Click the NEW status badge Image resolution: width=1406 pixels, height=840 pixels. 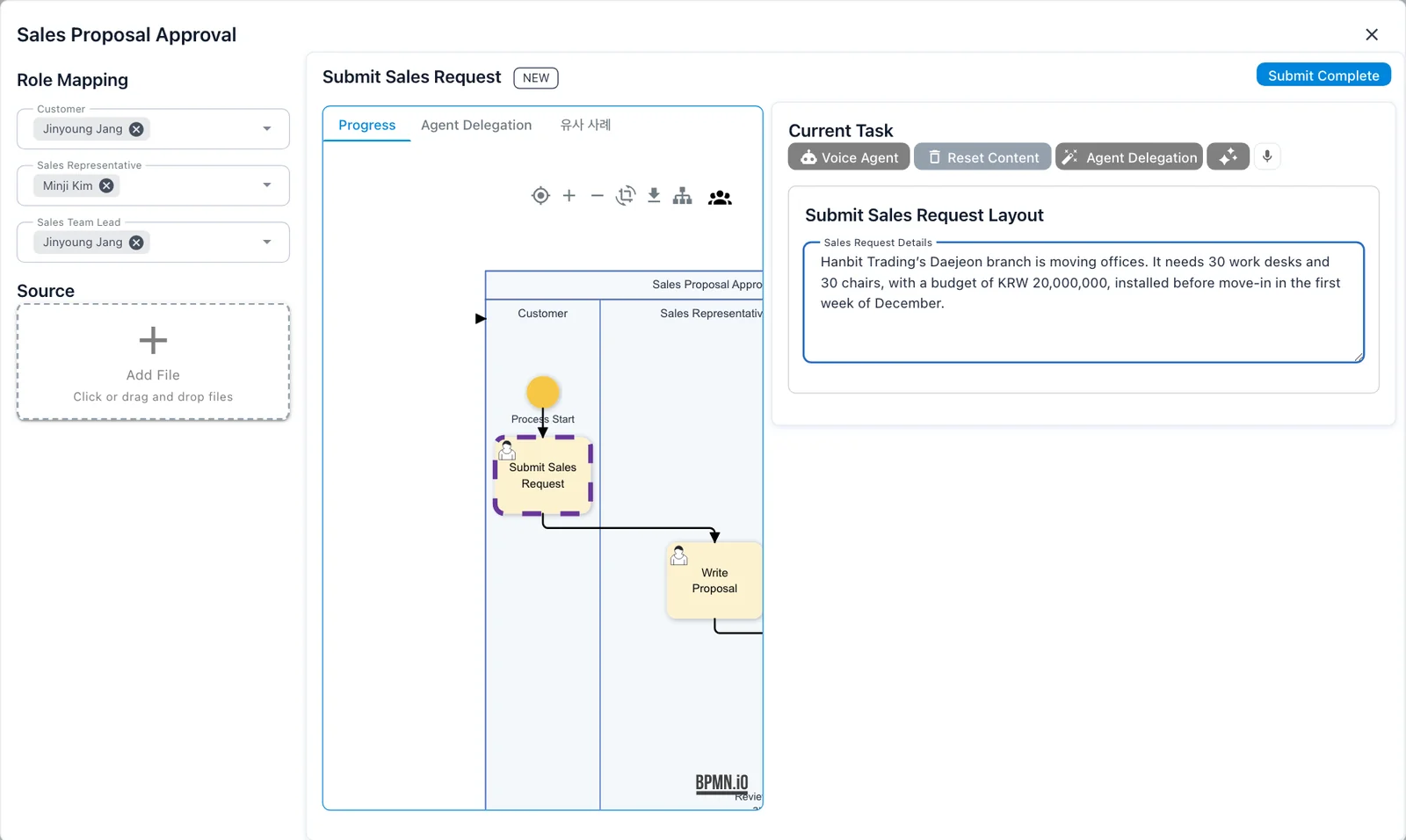coord(536,78)
